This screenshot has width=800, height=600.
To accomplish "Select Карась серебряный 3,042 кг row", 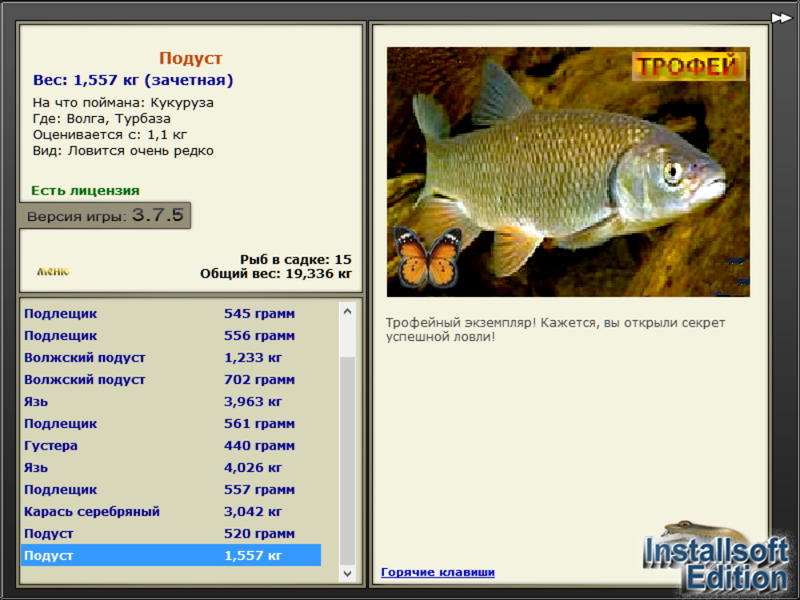I will pos(171,511).
